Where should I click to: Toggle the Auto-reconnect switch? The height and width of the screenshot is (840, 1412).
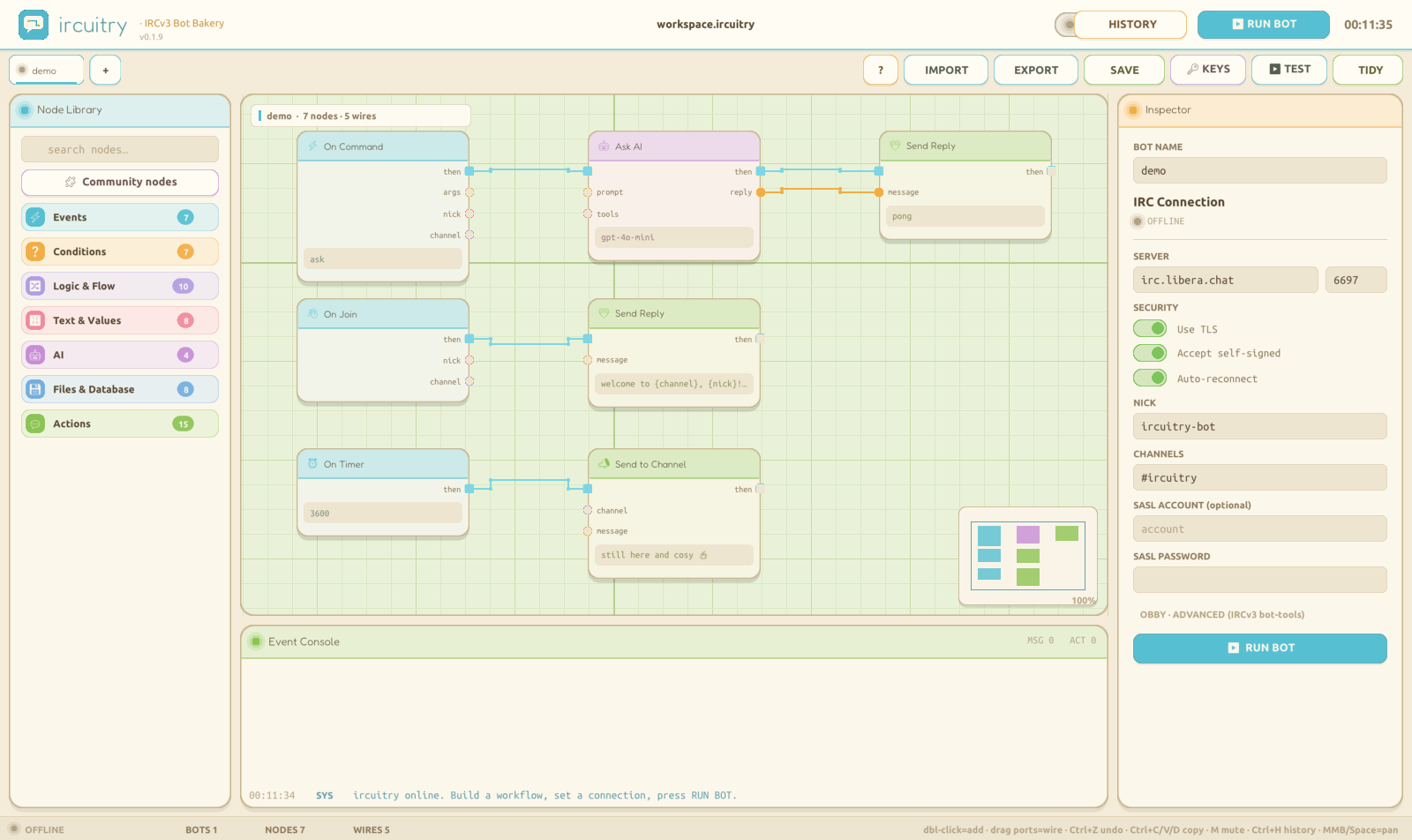tap(1150, 378)
